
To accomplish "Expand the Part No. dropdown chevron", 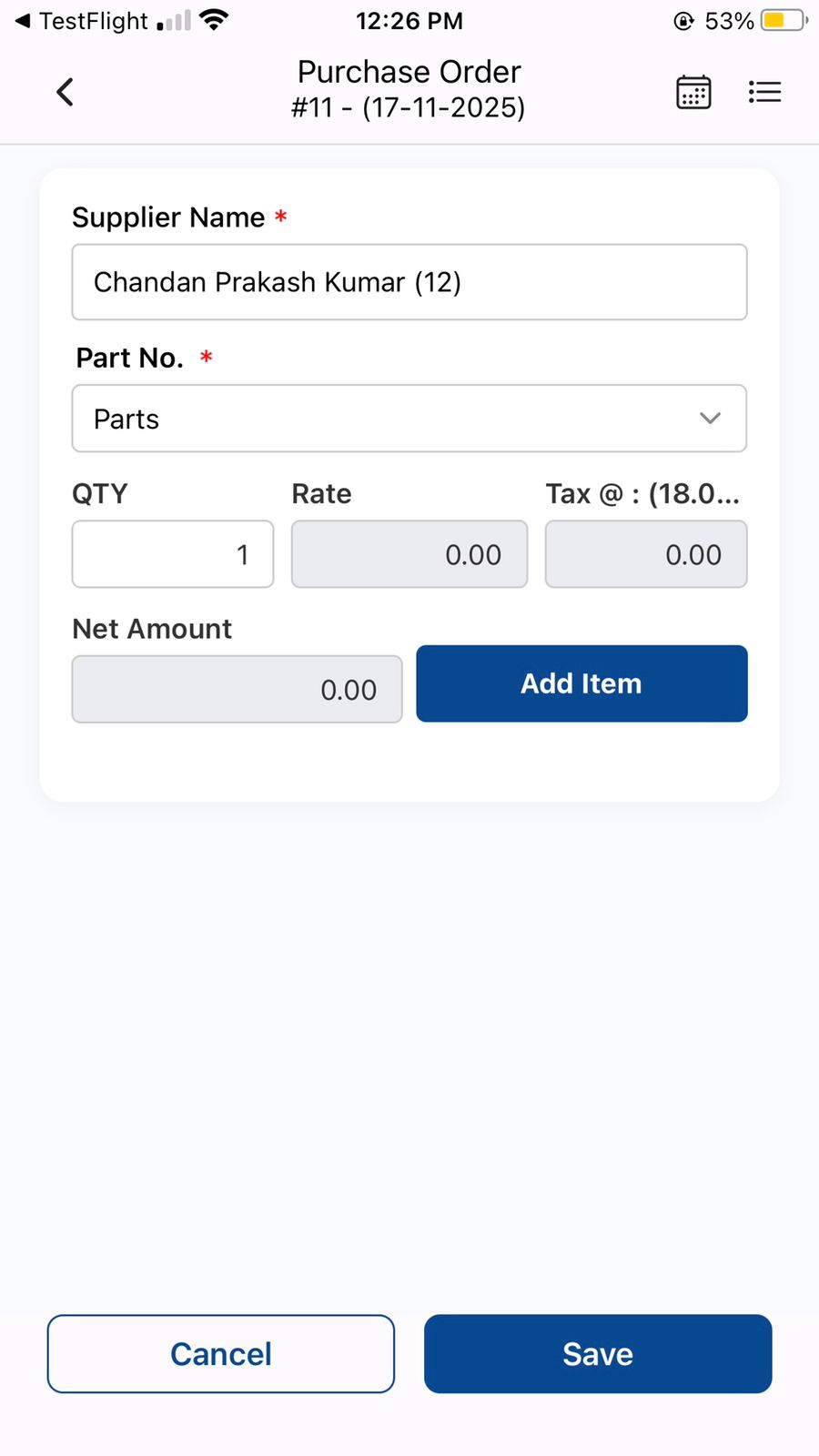I will point(710,419).
